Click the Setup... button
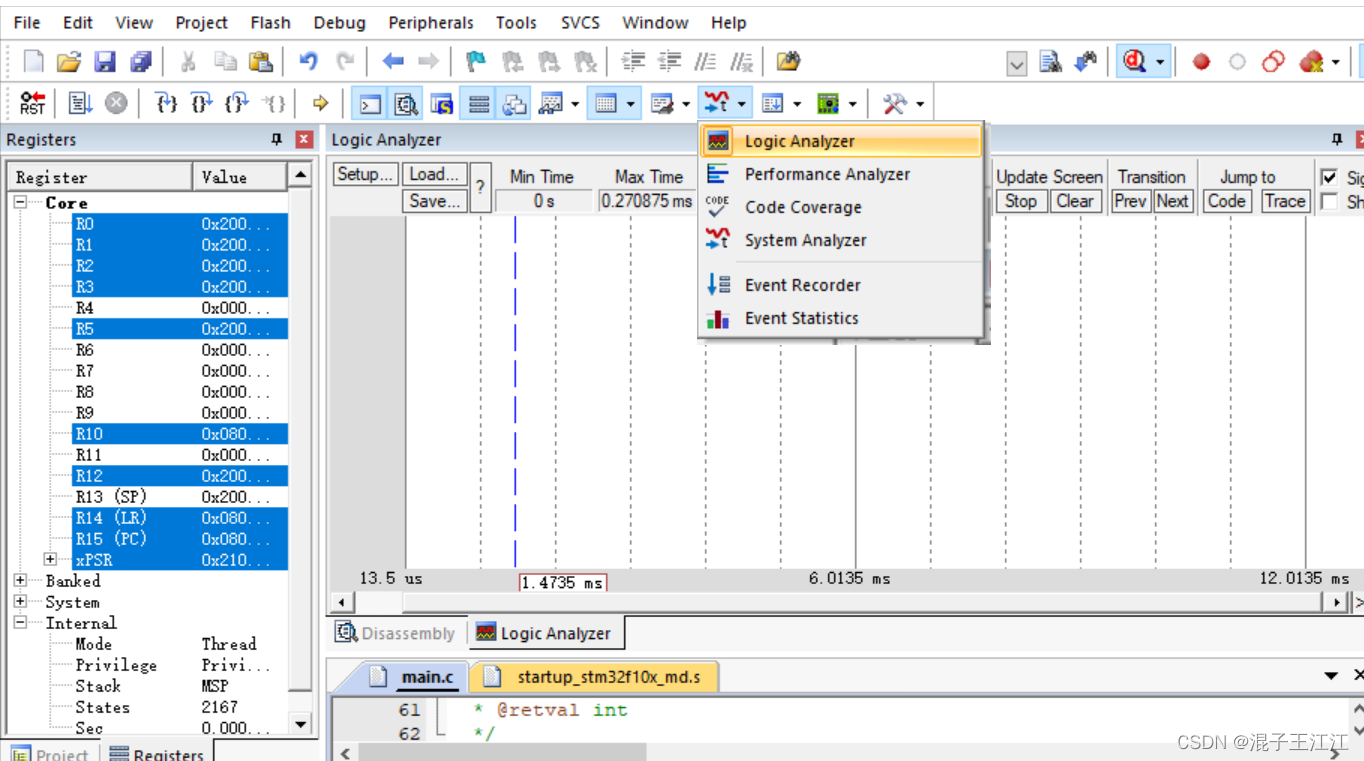 point(365,174)
